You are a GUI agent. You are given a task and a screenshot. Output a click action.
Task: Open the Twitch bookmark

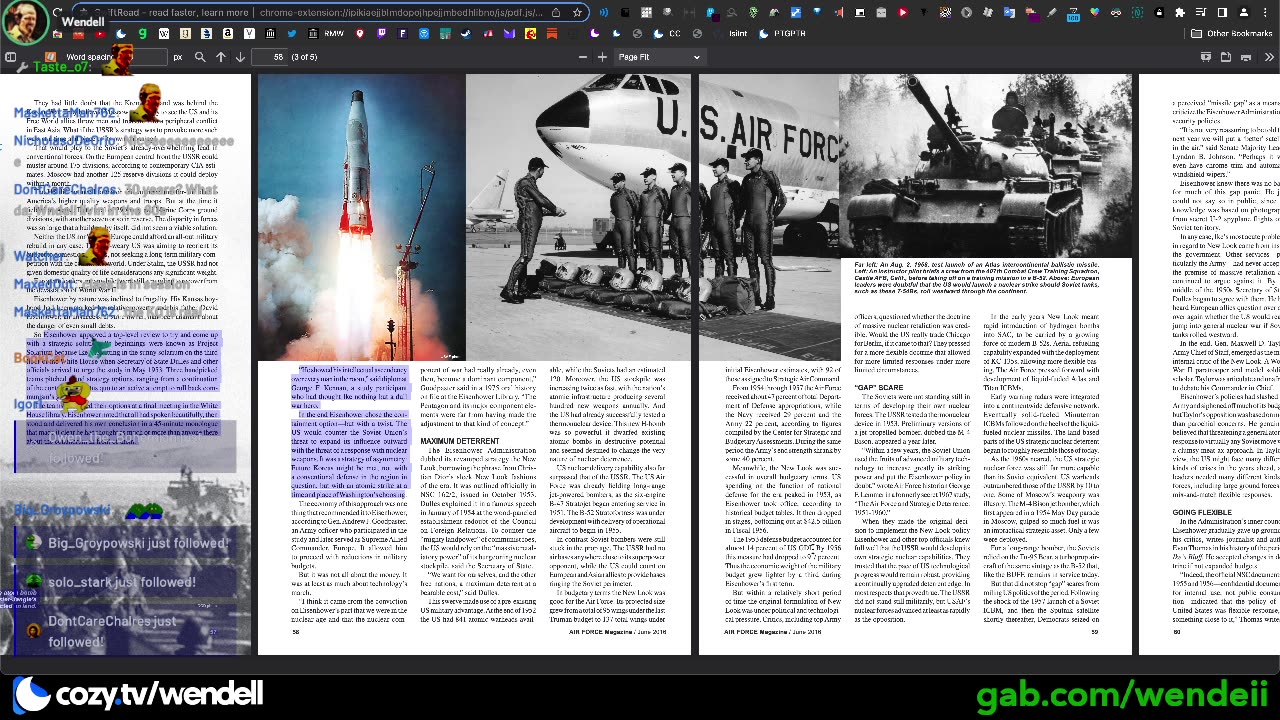click(x=381, y=34)
